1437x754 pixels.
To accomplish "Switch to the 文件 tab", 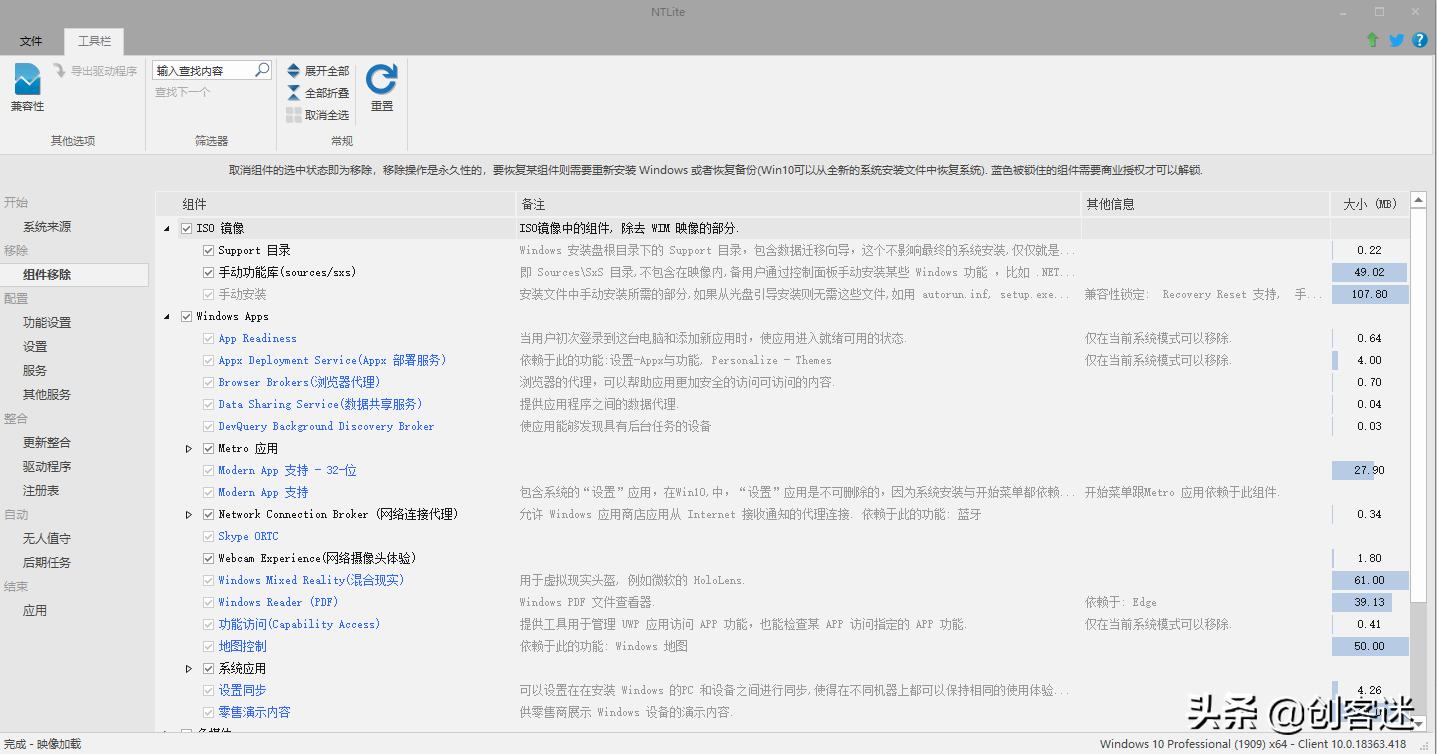I will 31,41.
